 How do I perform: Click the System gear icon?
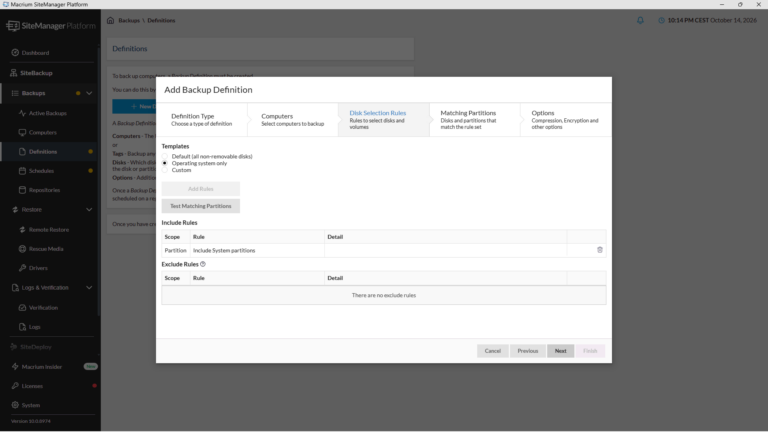pos(15,405)
